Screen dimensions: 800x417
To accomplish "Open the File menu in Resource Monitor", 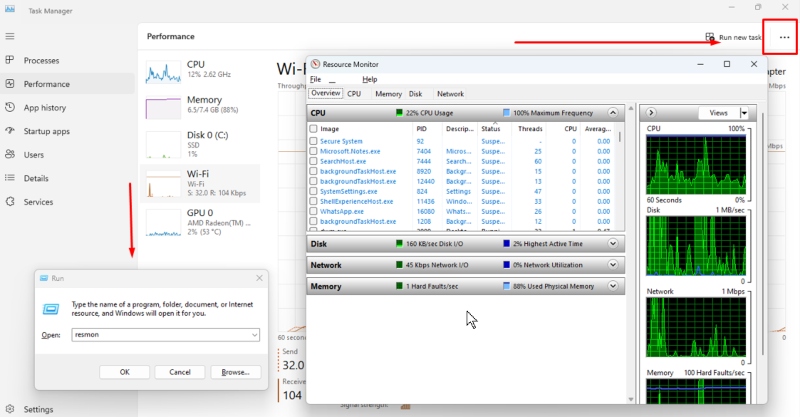I will pyautogui.click(x=315, y=79).
